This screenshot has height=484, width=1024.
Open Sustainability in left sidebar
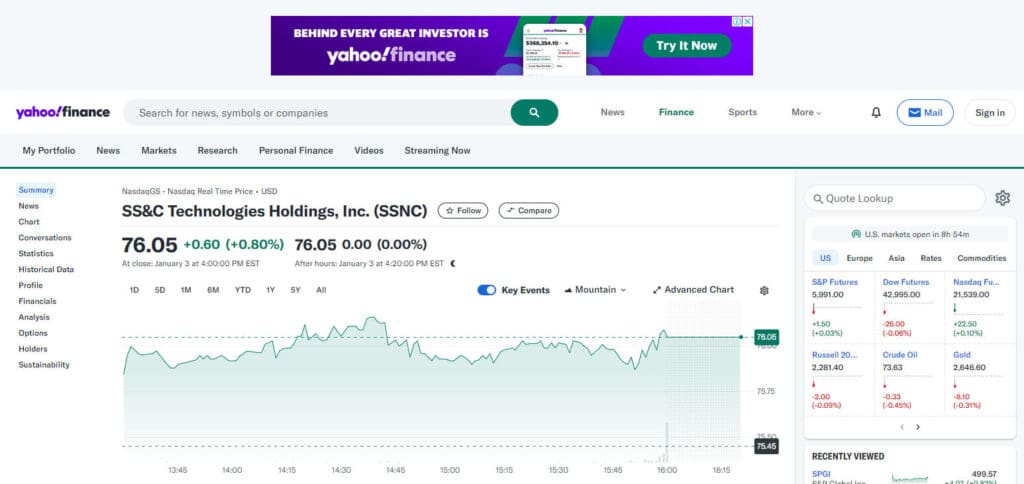44,364
